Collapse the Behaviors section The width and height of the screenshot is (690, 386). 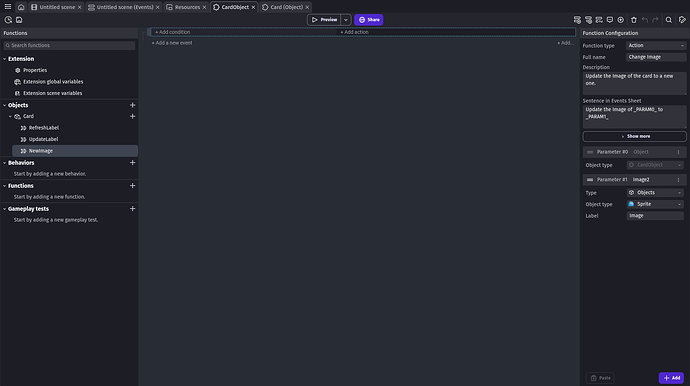pos(4,163)
